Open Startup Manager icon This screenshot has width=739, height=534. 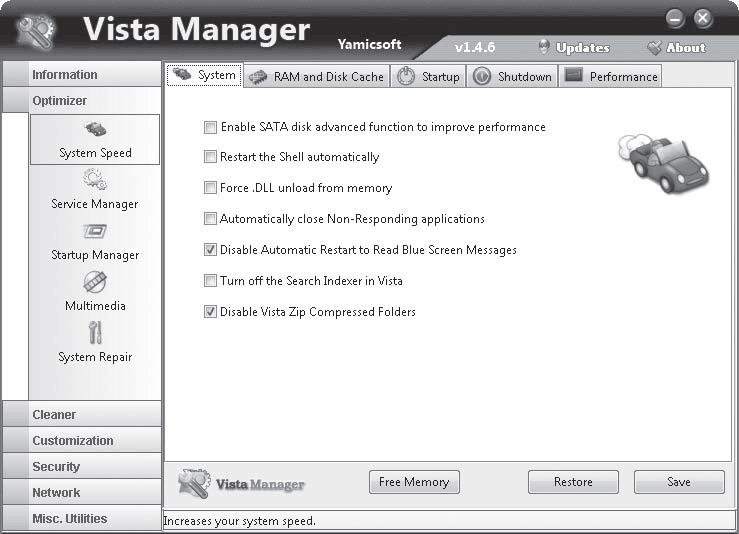point(95,231)
